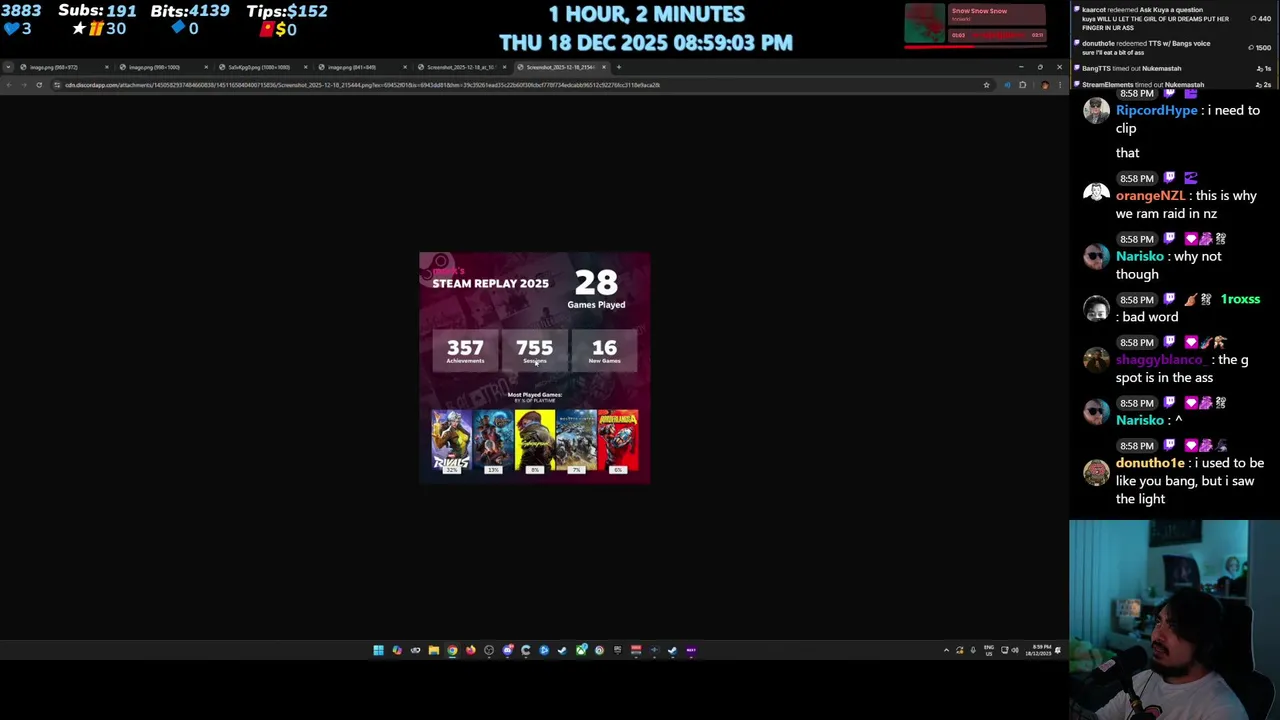The height and width of the screenshot is (720, 1280).
Task: Open Firefox from the taskbar
Action: point(470,650)
